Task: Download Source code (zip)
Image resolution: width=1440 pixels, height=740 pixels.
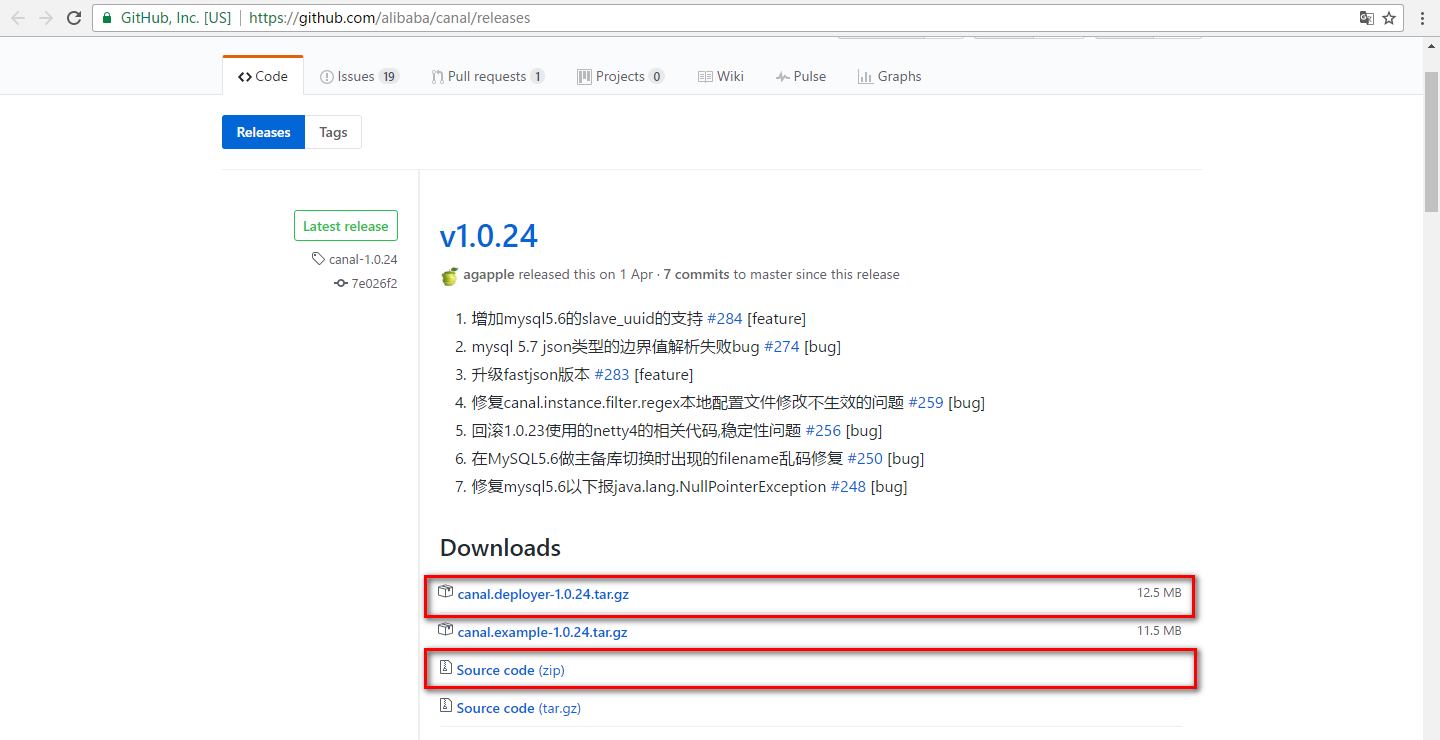Action: coord(511,670)
